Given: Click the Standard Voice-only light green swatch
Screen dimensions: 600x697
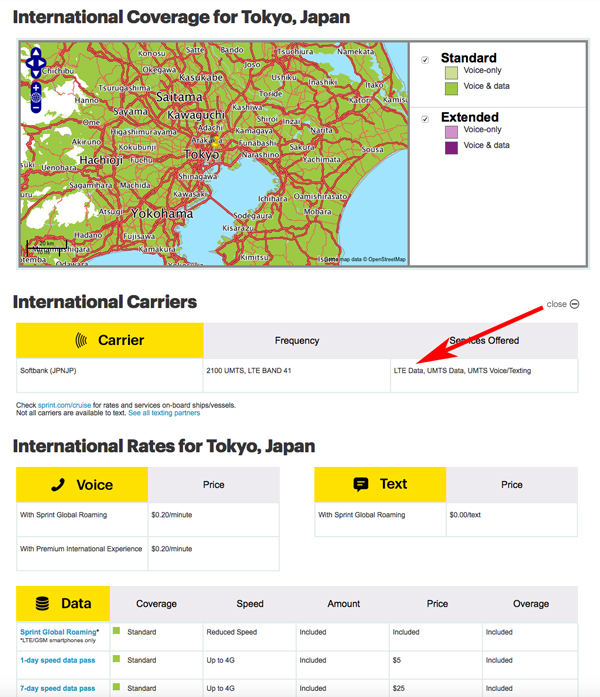Looking at the screenshot, I should pos(451,72).
